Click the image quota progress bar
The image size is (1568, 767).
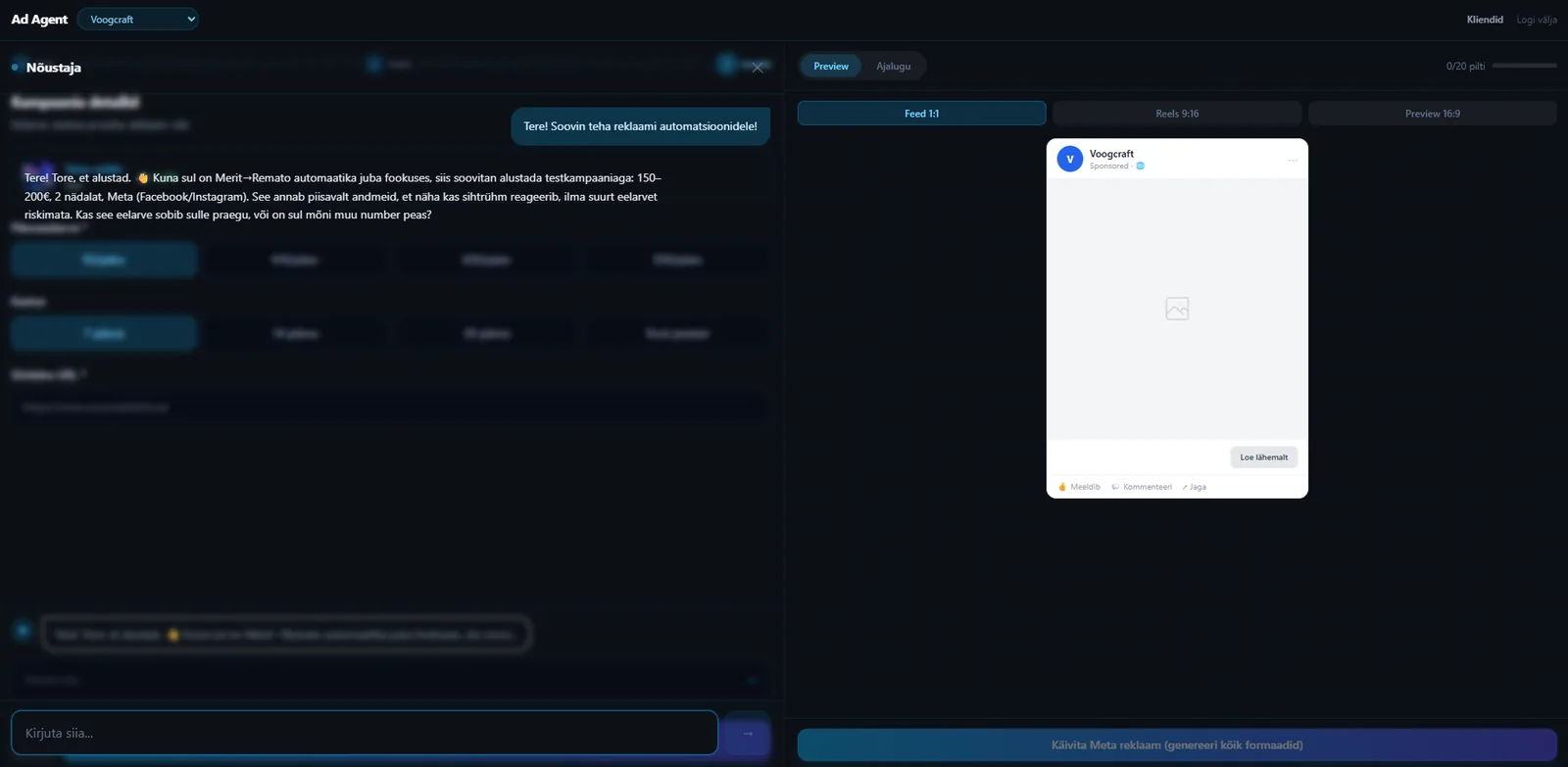(1524, 66)
